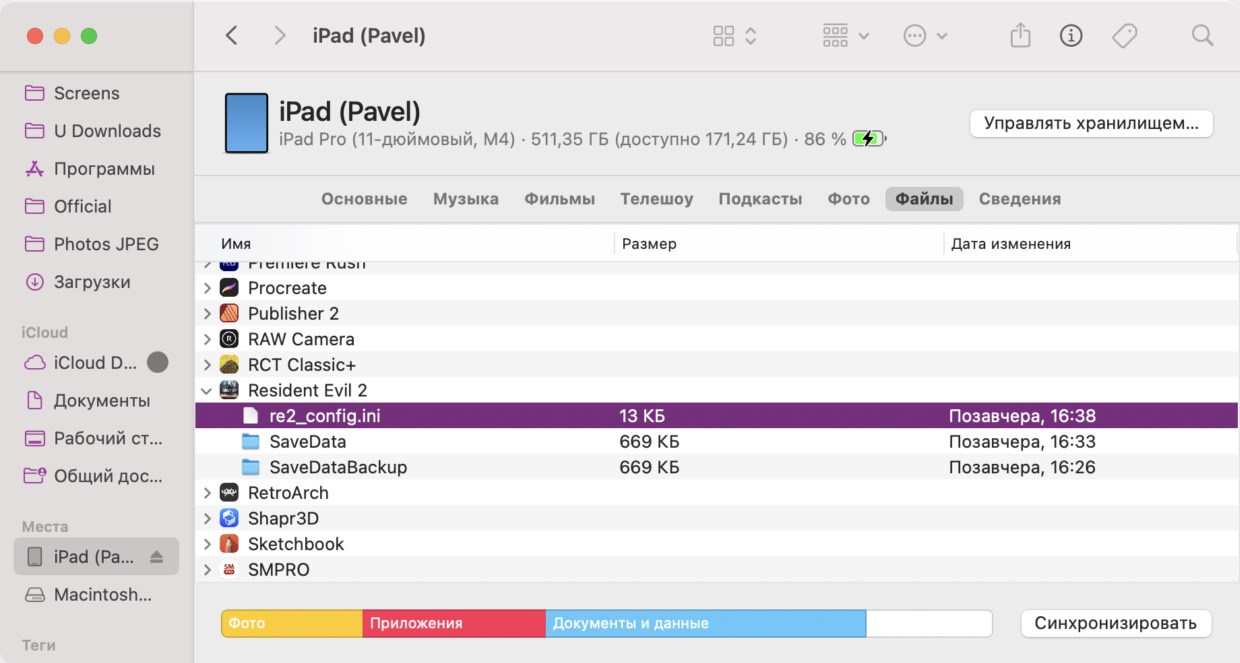Click blue Документы и данные segment

tap(706, 623)
